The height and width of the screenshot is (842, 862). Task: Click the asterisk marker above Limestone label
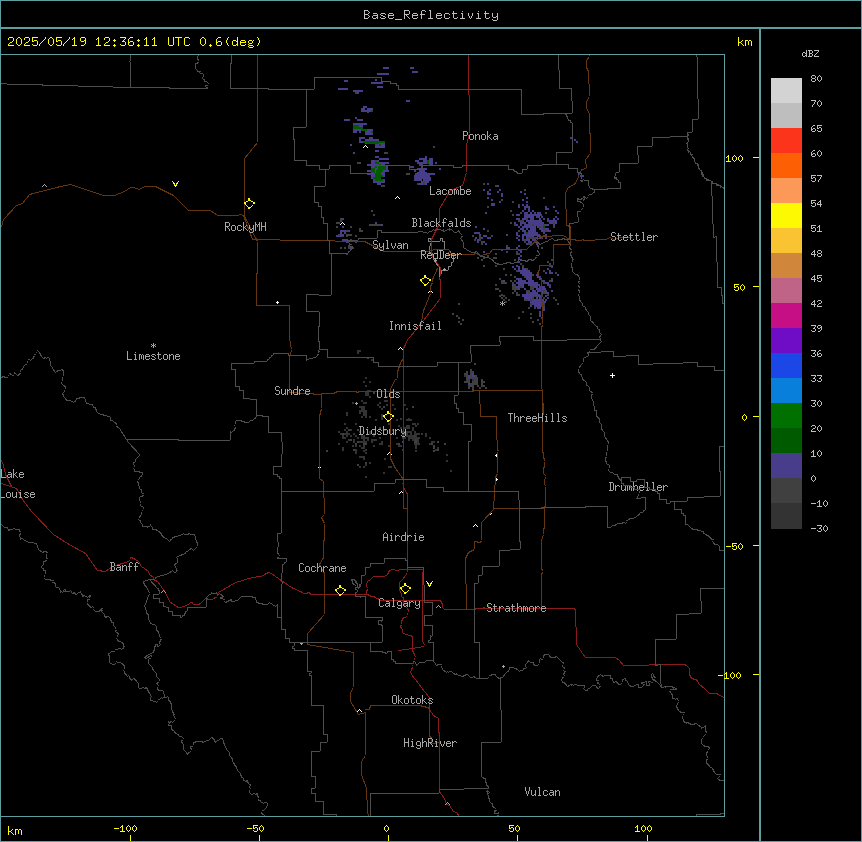click(x=153, y=345)
